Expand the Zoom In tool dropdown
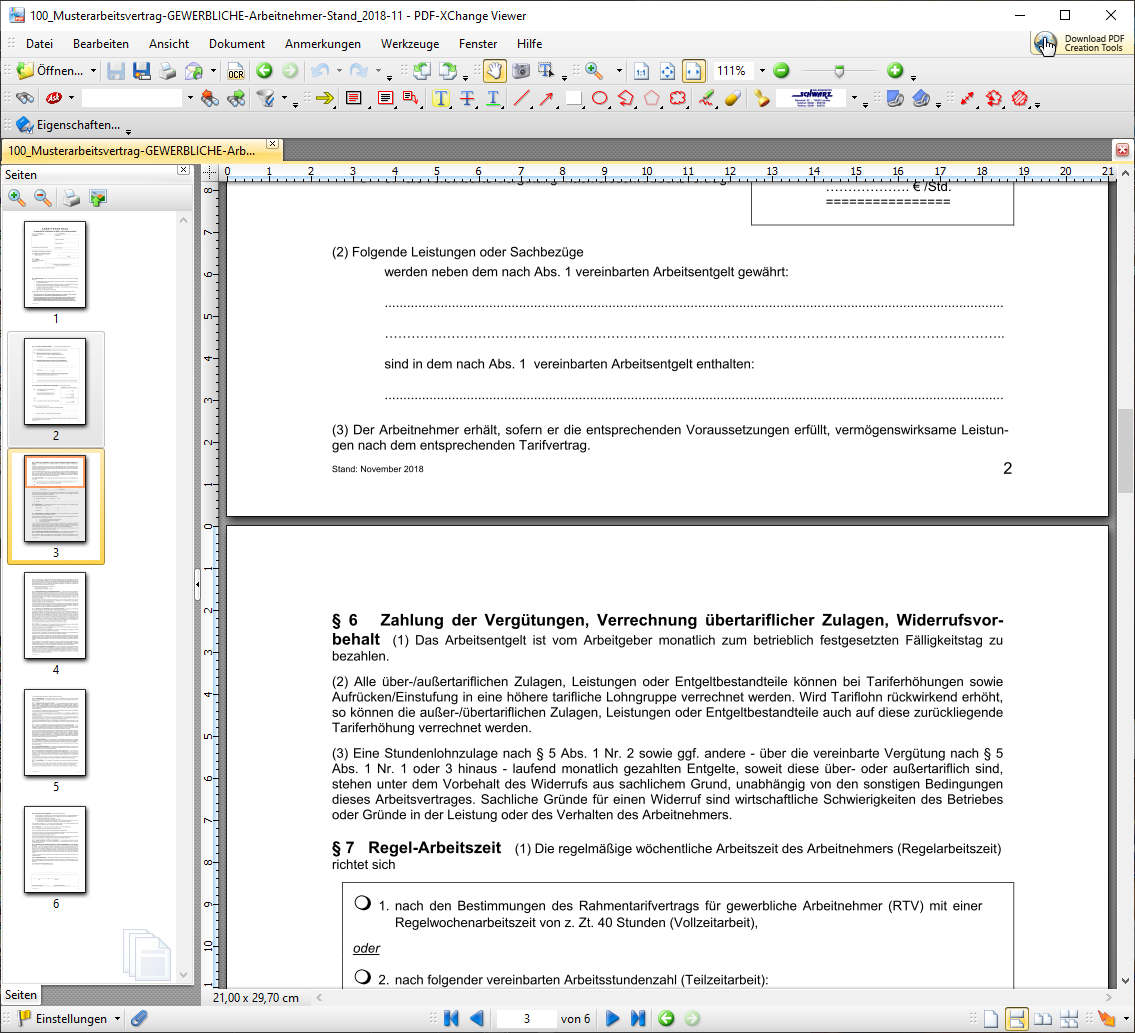Screen dimensions: 1135x1033 pos(619,71)
